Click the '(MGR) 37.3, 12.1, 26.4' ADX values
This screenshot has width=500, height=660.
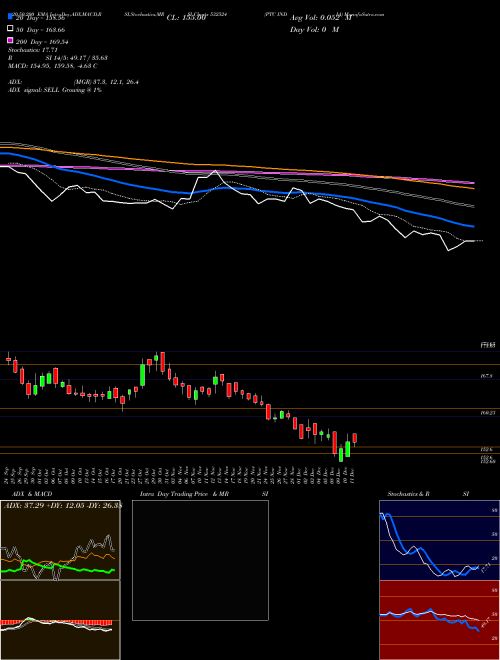point(106,82)
